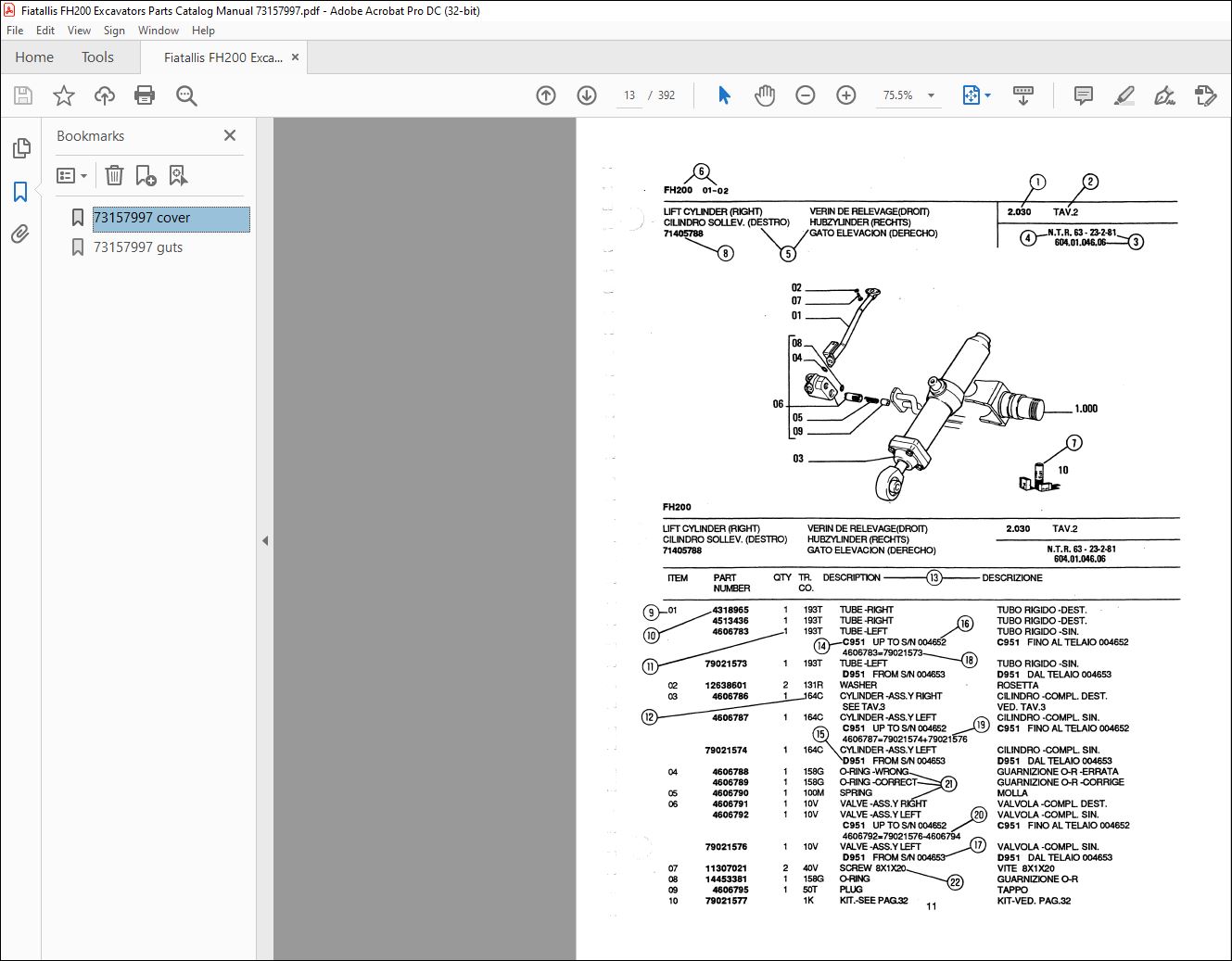Viewport: 1232px width, 961px height.
Task: Click part number 4318965 in the table
Action: click(x=730, y=611)
